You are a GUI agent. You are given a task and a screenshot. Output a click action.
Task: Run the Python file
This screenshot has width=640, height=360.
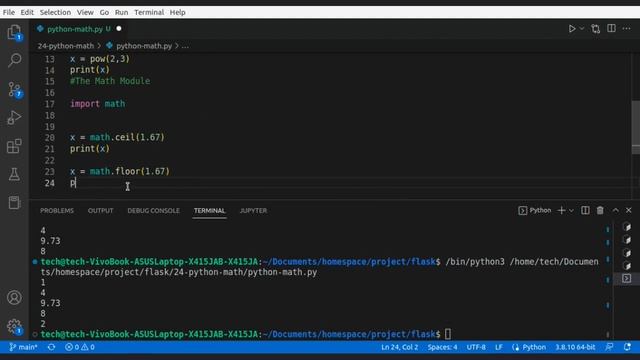pos(572,29)
